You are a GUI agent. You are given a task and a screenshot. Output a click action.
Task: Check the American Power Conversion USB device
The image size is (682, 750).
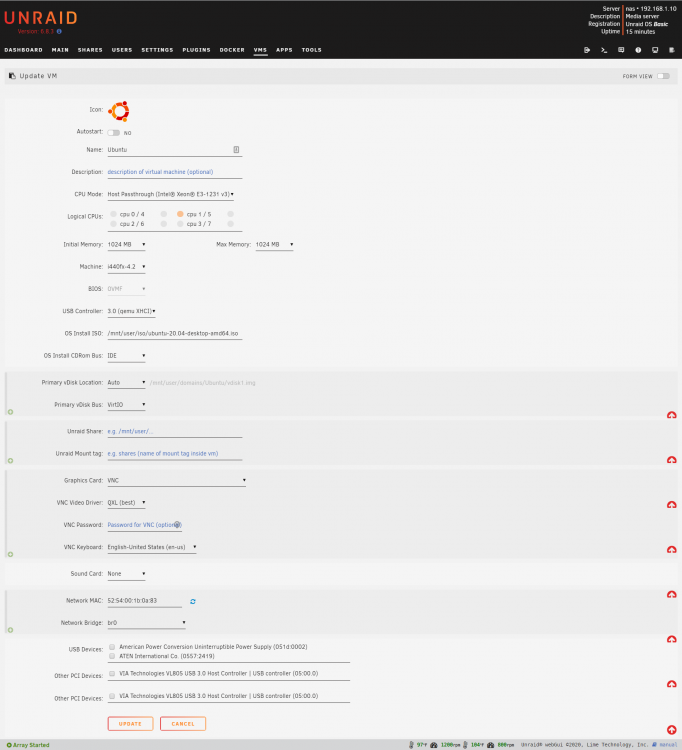pyautogui.click(x=112, y=647)
